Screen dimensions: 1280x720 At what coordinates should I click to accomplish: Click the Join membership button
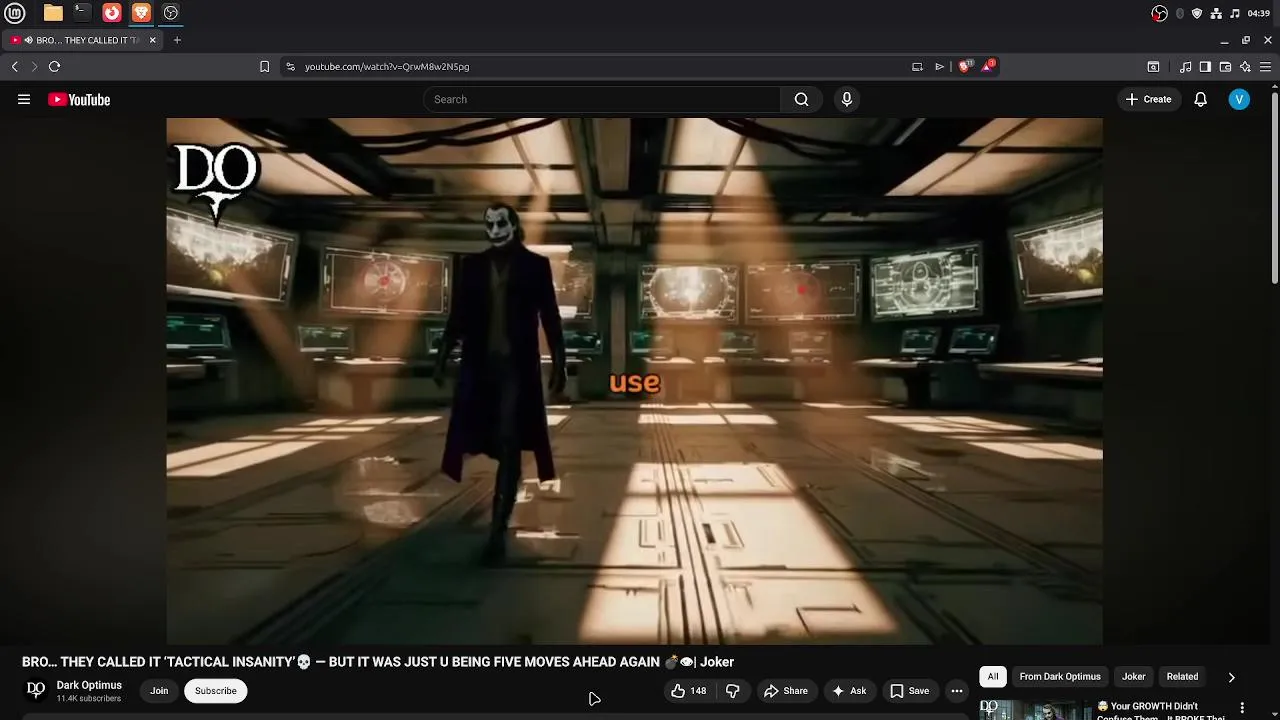[159, 691]
